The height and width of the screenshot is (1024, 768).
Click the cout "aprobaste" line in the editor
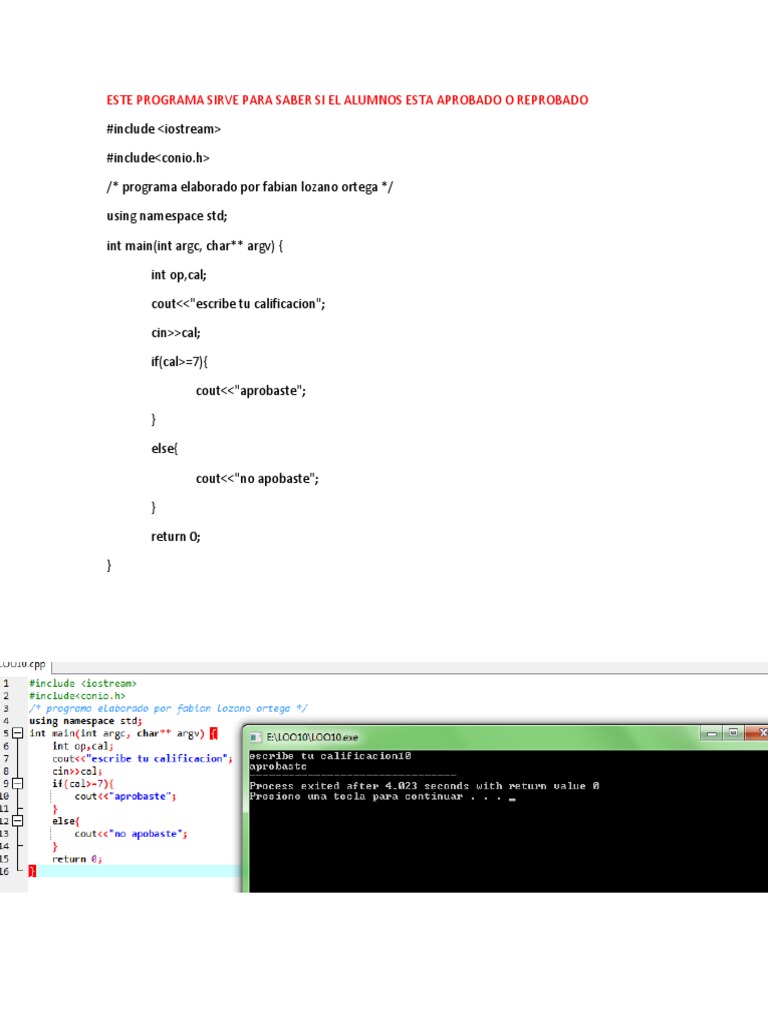[125, 796]
